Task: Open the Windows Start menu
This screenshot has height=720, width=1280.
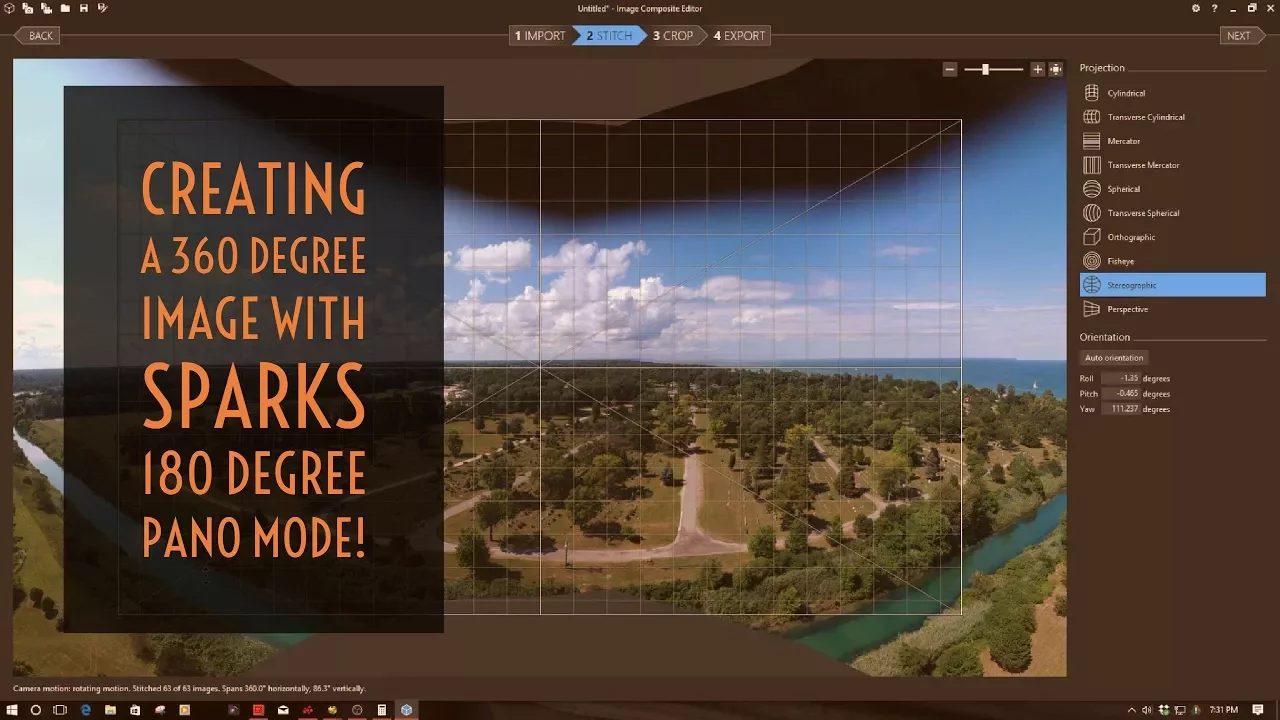Action: pyautogui.click(x=12, y=710)
